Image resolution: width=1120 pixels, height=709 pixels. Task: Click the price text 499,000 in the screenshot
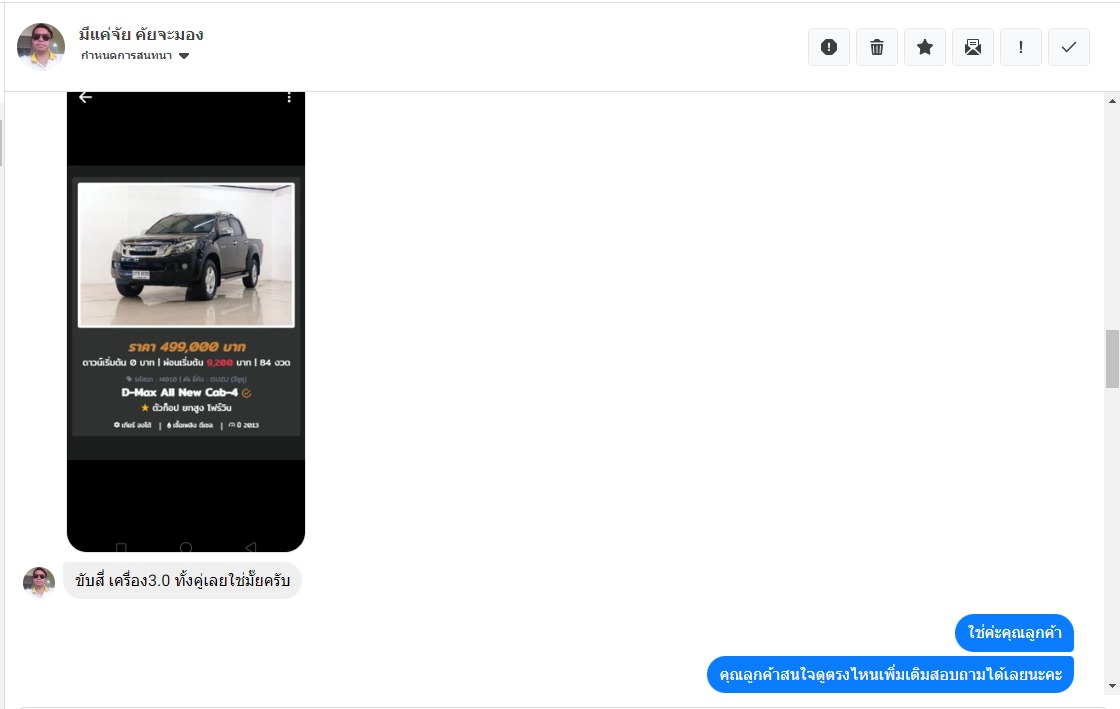click(x=189, y=347)
